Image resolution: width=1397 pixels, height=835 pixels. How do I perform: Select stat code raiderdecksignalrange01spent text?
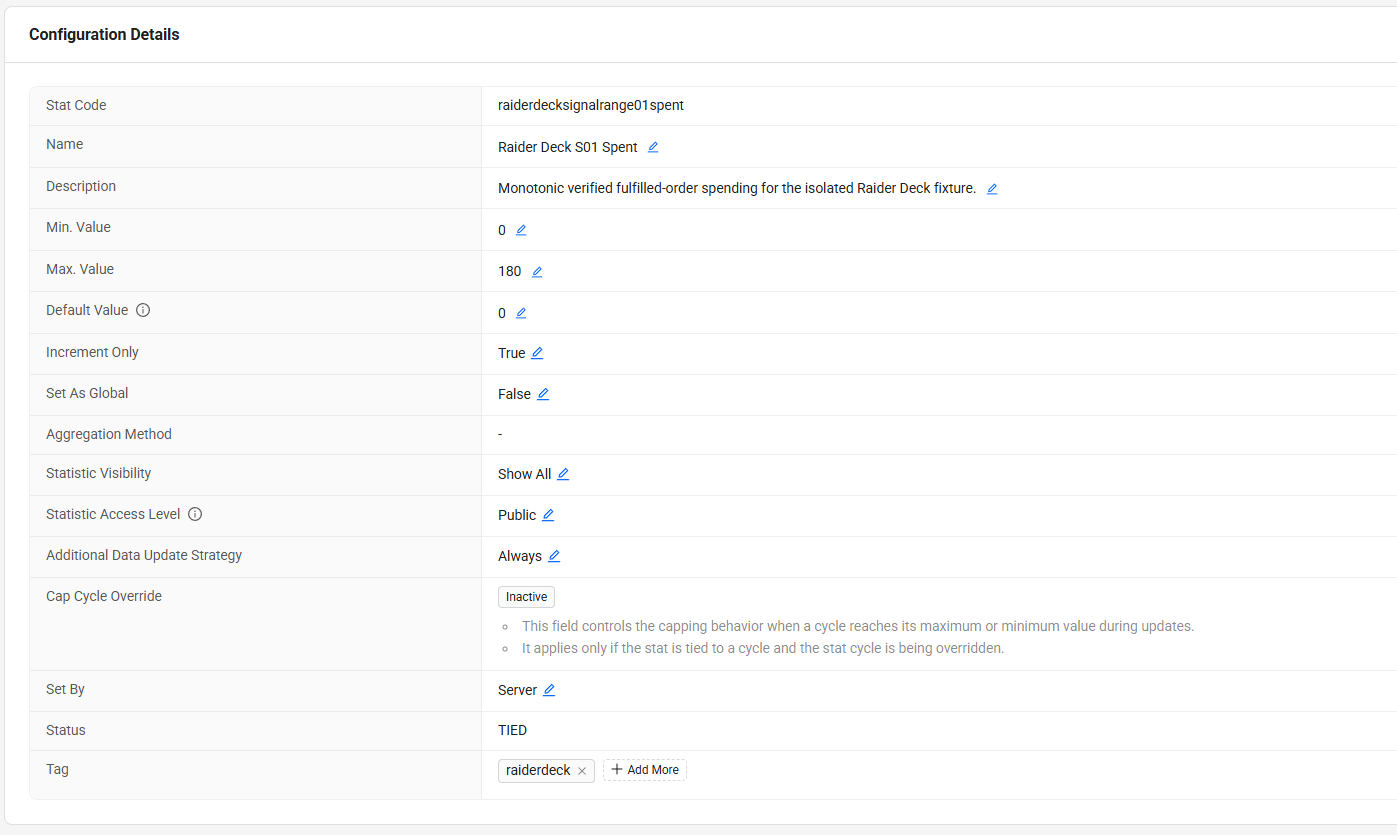(591, 105)
